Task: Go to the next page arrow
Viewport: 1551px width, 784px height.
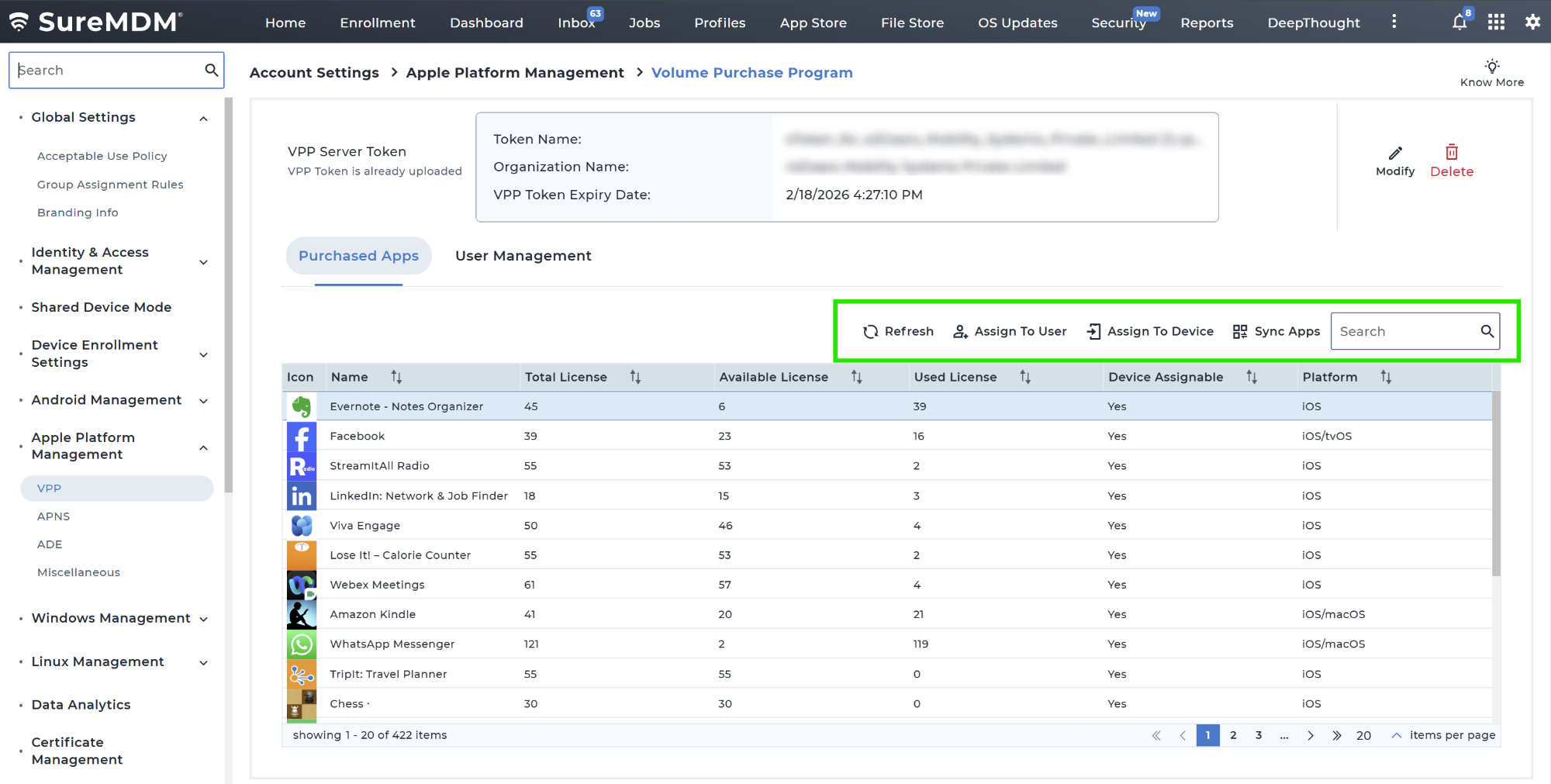Action: pos(1311,735)
